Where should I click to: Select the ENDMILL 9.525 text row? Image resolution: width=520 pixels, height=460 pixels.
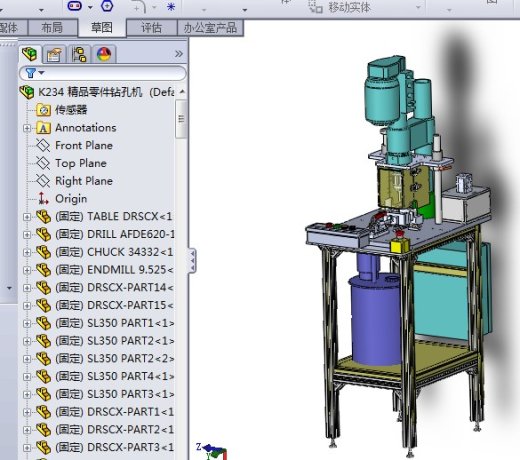pos(114,270)
